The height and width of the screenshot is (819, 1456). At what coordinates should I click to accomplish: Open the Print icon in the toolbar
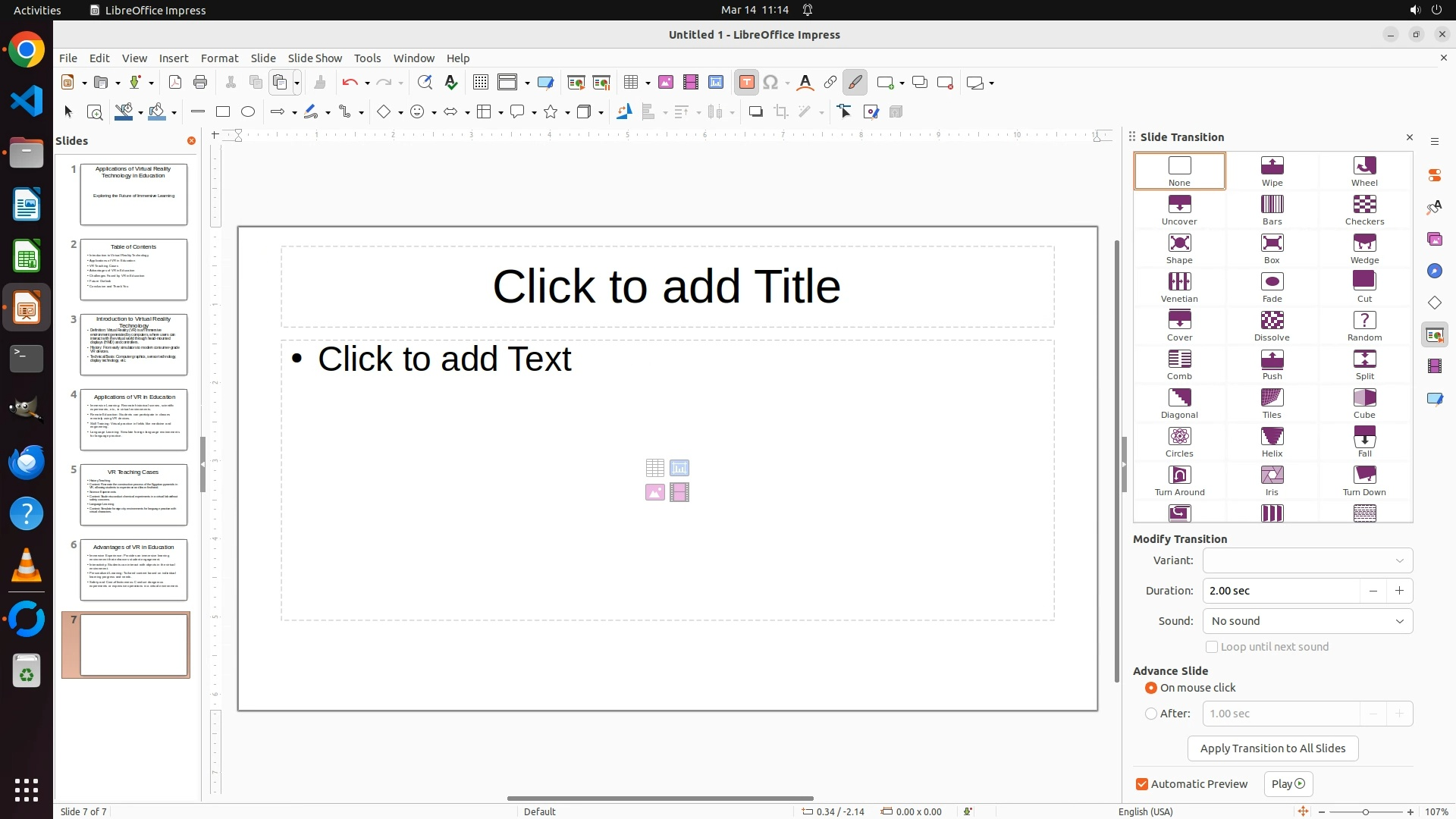tap(200, 83)
